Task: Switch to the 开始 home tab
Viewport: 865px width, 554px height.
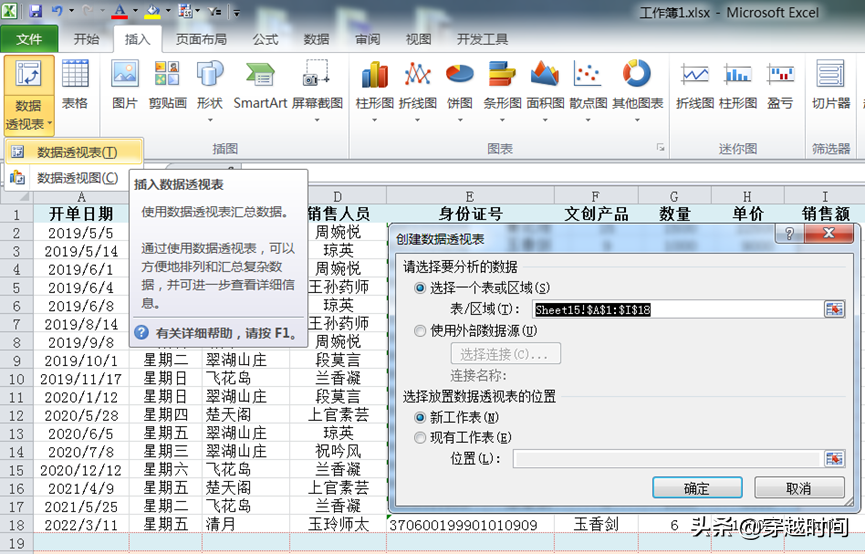Action: click(87, 39)
